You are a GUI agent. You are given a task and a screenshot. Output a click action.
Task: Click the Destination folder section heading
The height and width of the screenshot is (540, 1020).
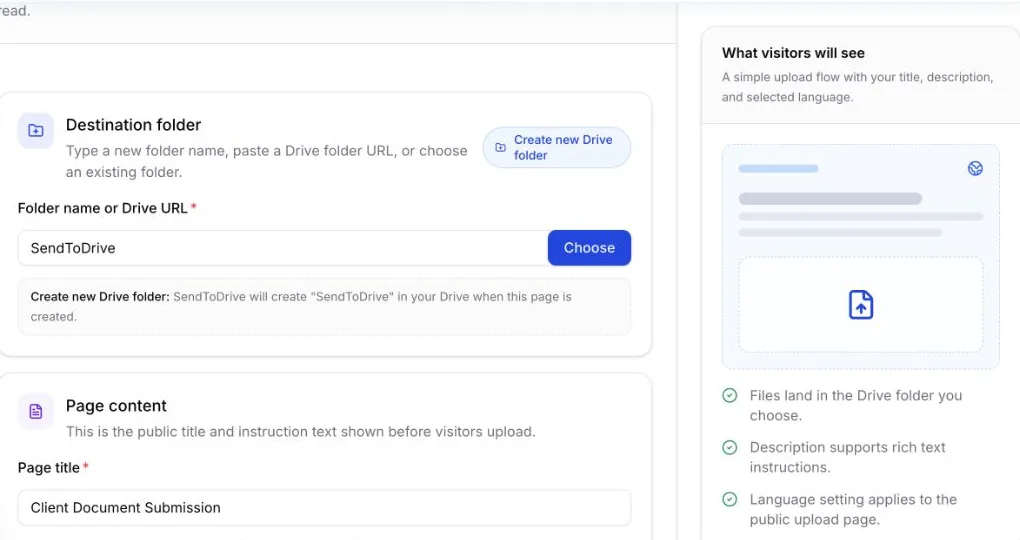(x=133, y=125)
